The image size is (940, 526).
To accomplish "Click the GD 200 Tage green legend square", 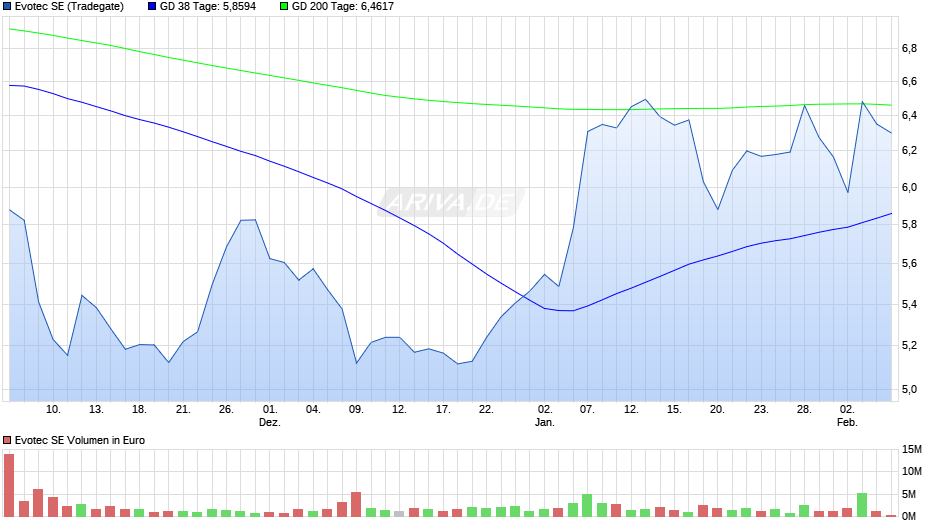I will (284, 7).
